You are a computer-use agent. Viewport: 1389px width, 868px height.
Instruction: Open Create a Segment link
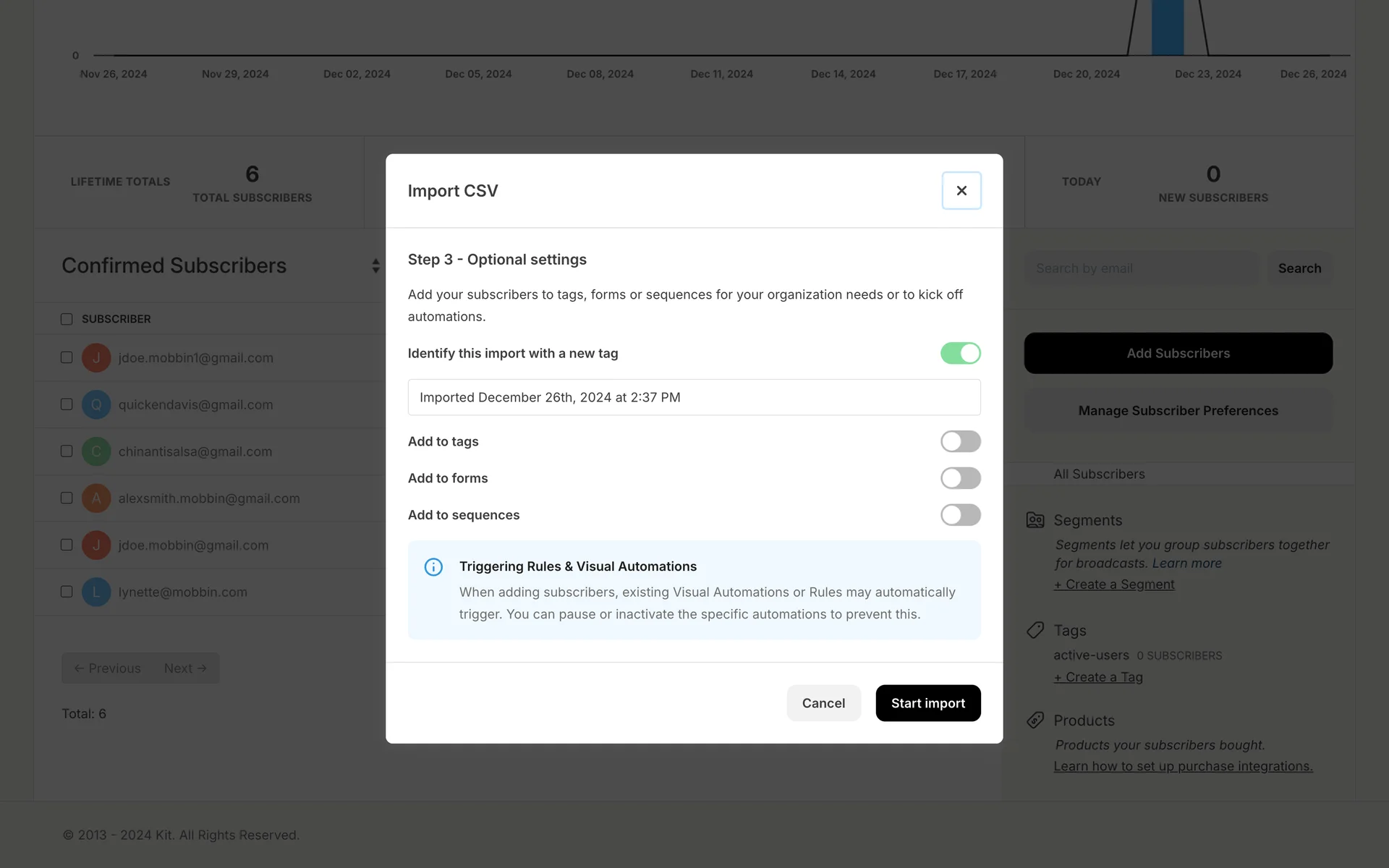coord(1113,584)
